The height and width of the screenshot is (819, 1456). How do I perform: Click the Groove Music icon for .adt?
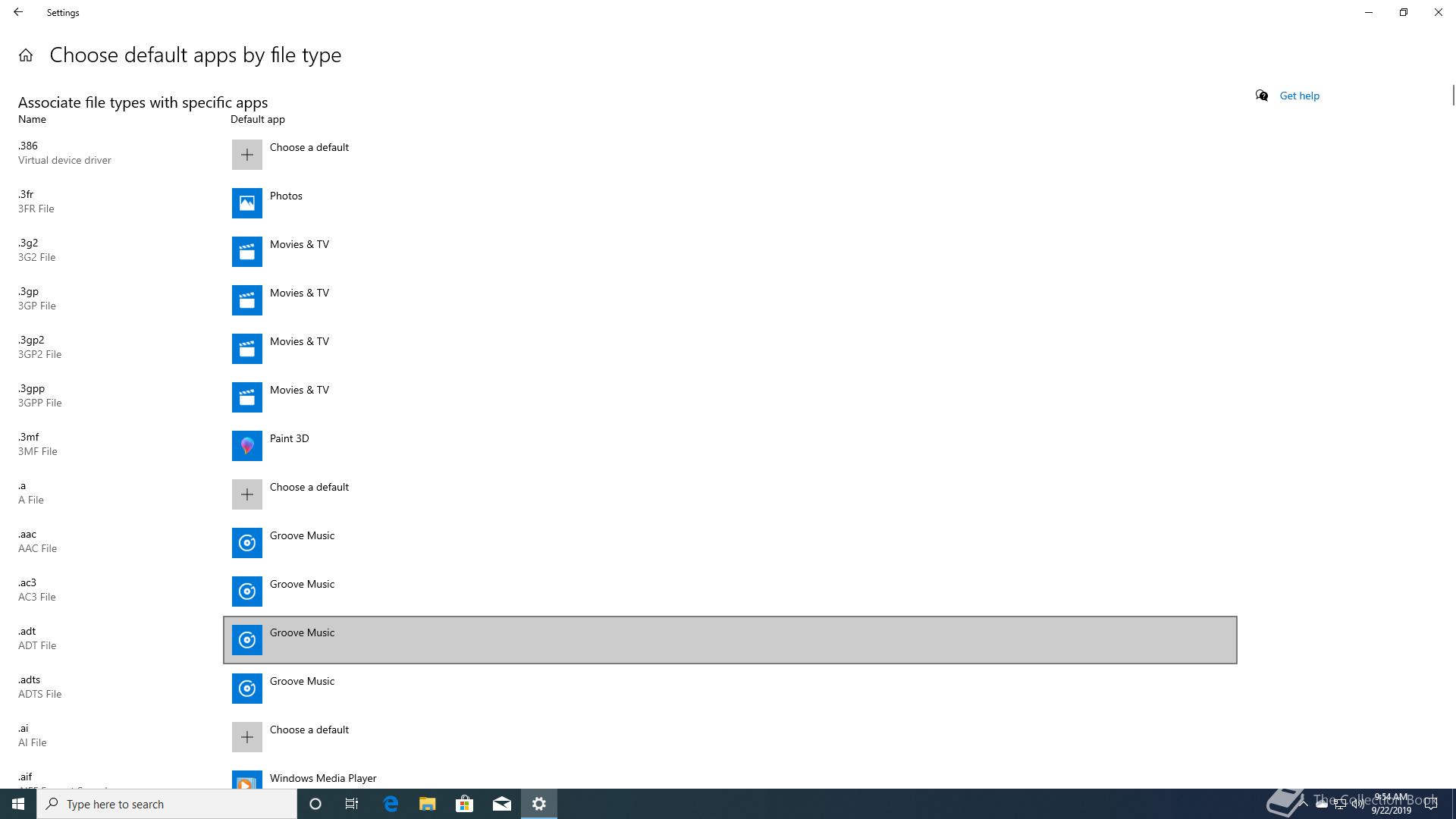point(247,640)
